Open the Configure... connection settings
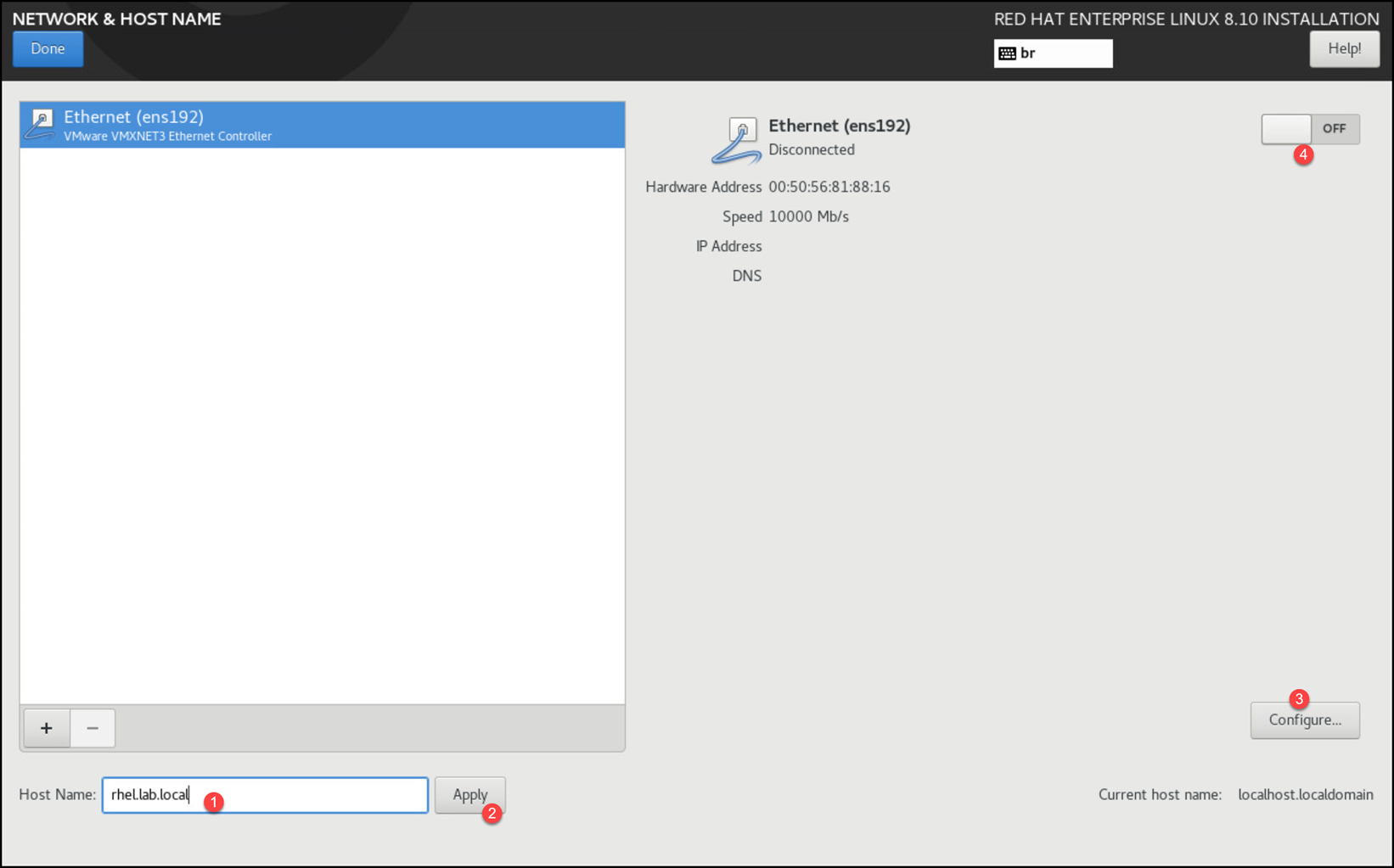The image size is (1394, 868). [1304, 720]
